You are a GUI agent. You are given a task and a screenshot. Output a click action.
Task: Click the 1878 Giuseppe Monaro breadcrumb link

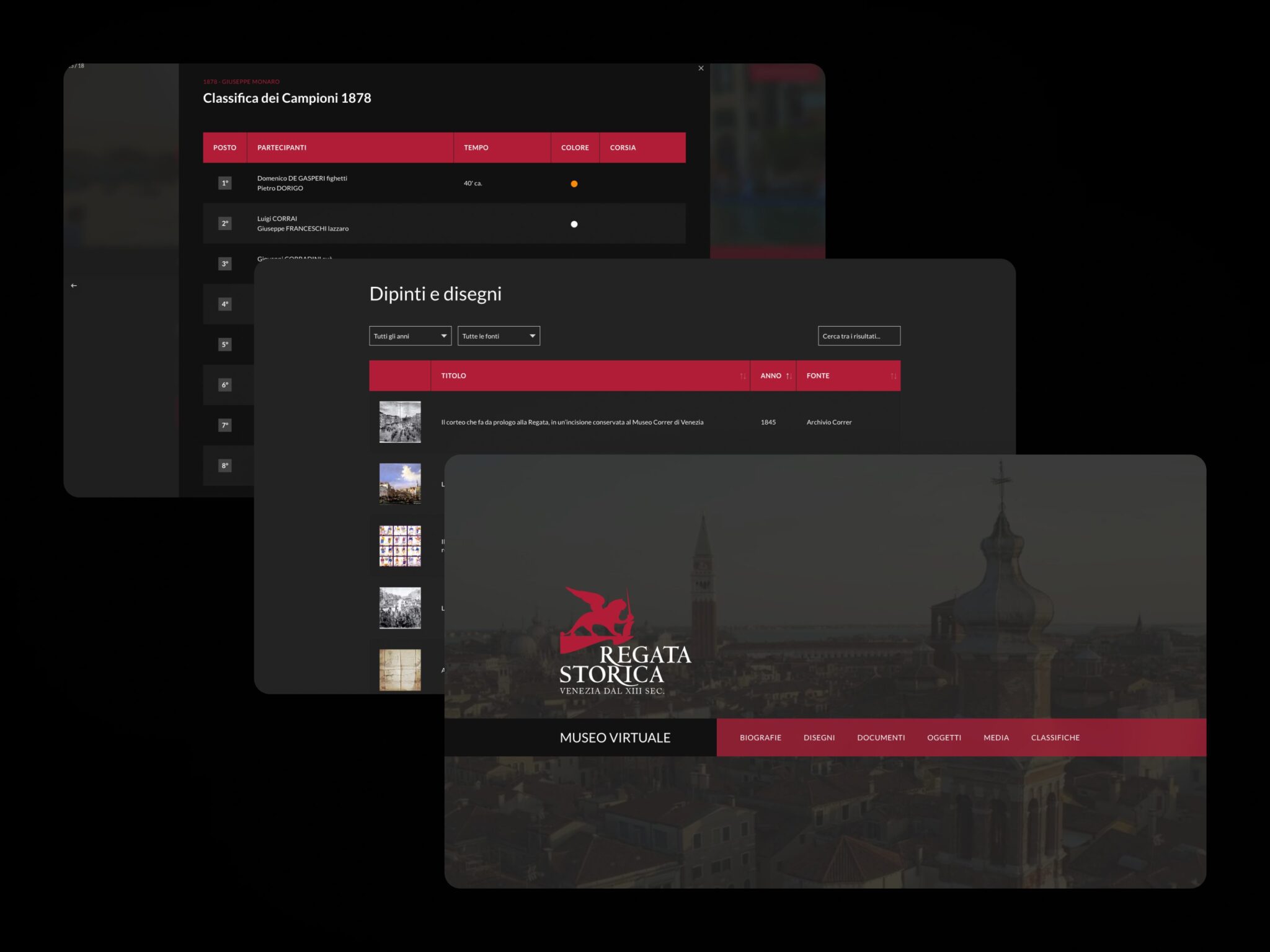(x=241, y=82)
